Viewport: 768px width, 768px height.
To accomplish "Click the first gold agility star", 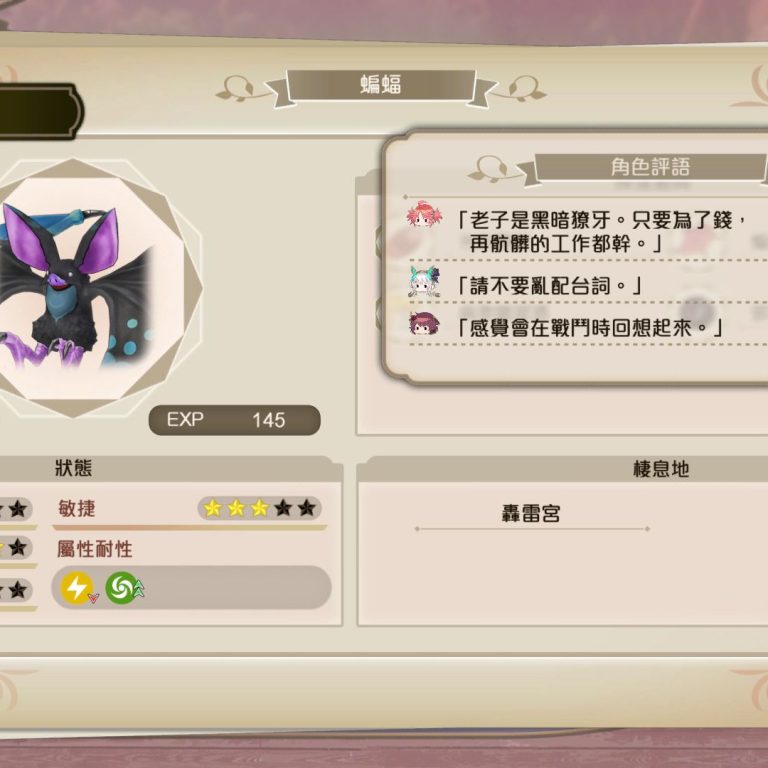I will click(x=213, y=508).
